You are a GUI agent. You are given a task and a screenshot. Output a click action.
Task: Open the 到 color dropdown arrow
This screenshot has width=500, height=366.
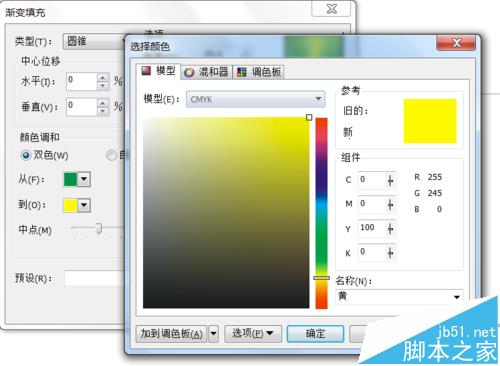[x=84, y=205]
